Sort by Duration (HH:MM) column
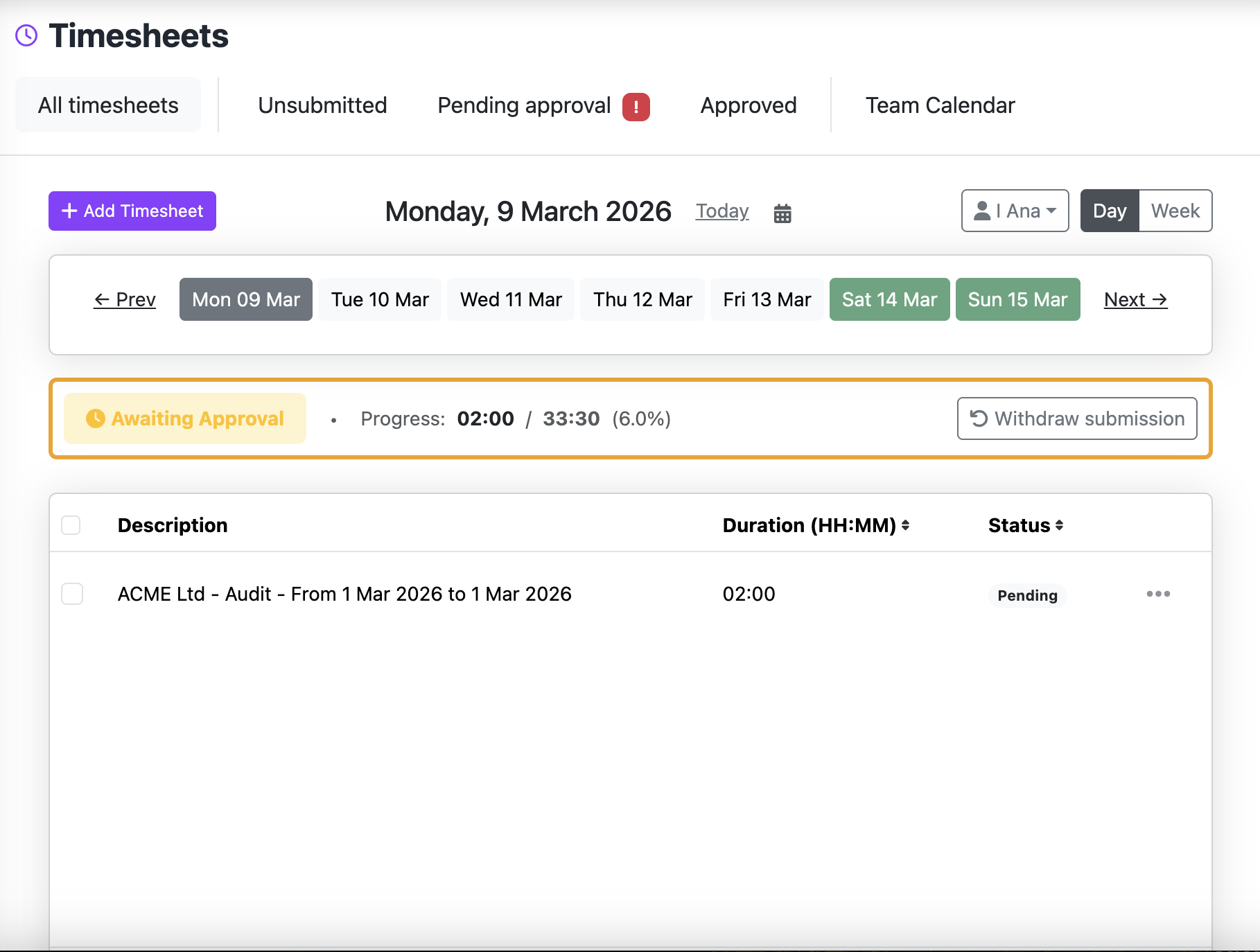The height and width of the screenshot is (952, 1260). (x=816, y=525)
